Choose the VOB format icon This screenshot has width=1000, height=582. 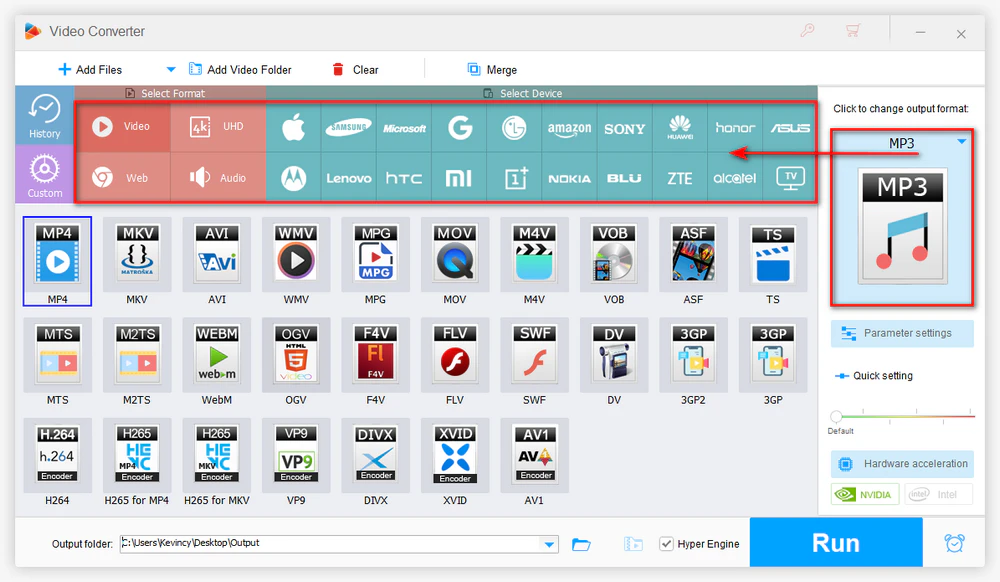click(614, 254)
